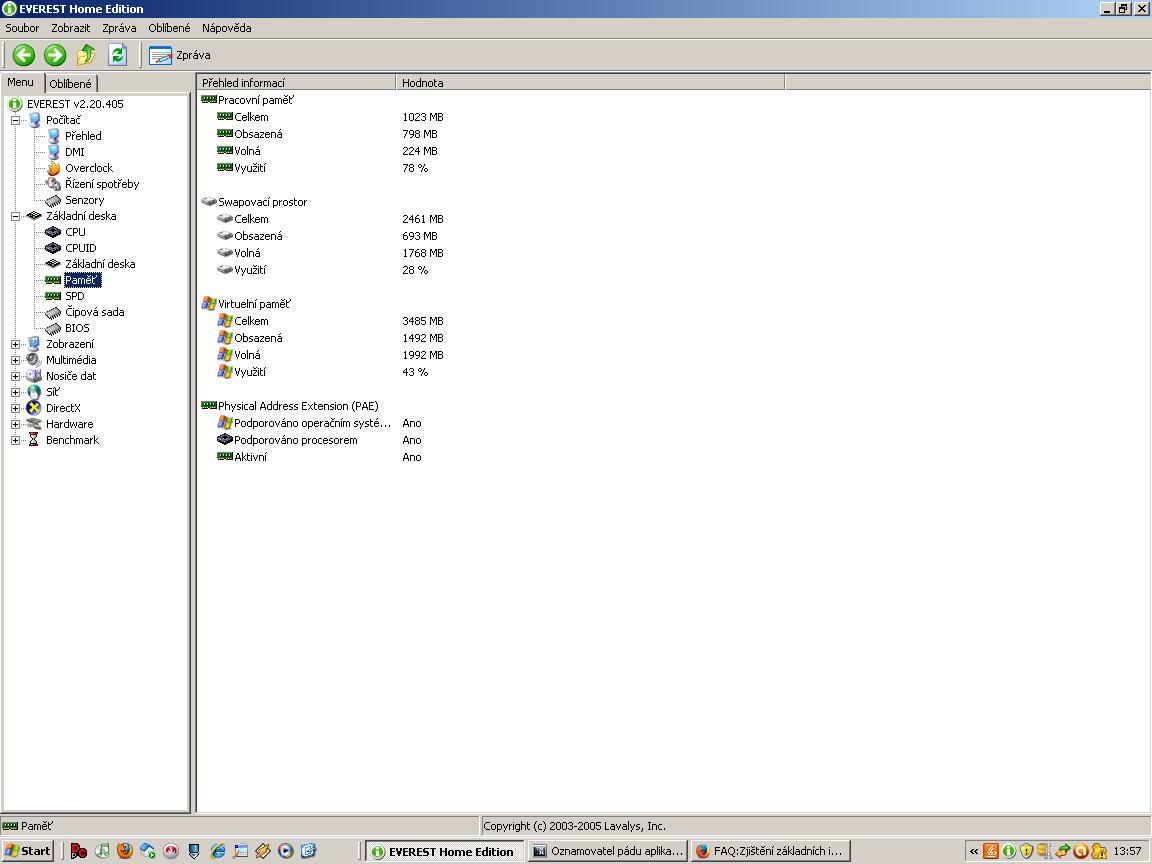Refresh the page using the toolbar refresh icon
This screenshot has height=864, width=1152.
coord(118,55)
